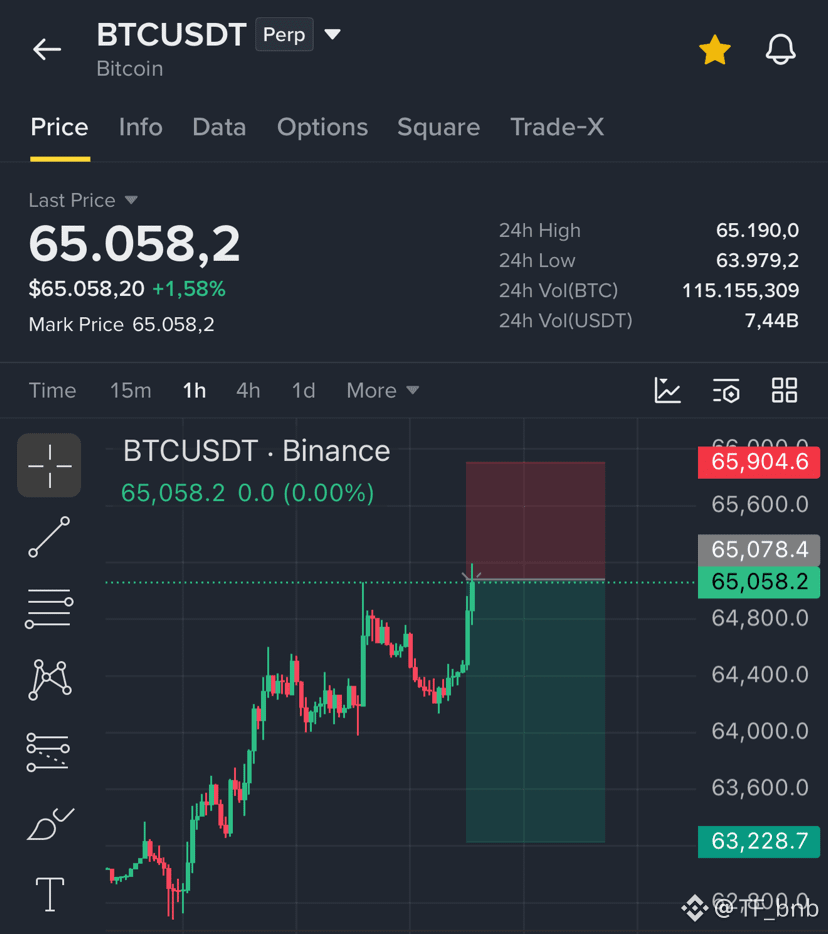Open the Data tab
Screen dimensions: 828x934
(219, 127)
